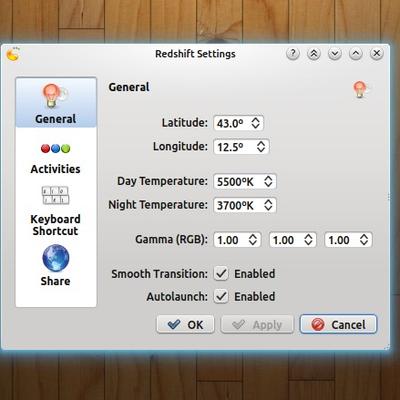Image resolution: width=400 pixels, height=400 pixels.
Task: Click the second Gamma spin arrows
Action: coord(309,240)
